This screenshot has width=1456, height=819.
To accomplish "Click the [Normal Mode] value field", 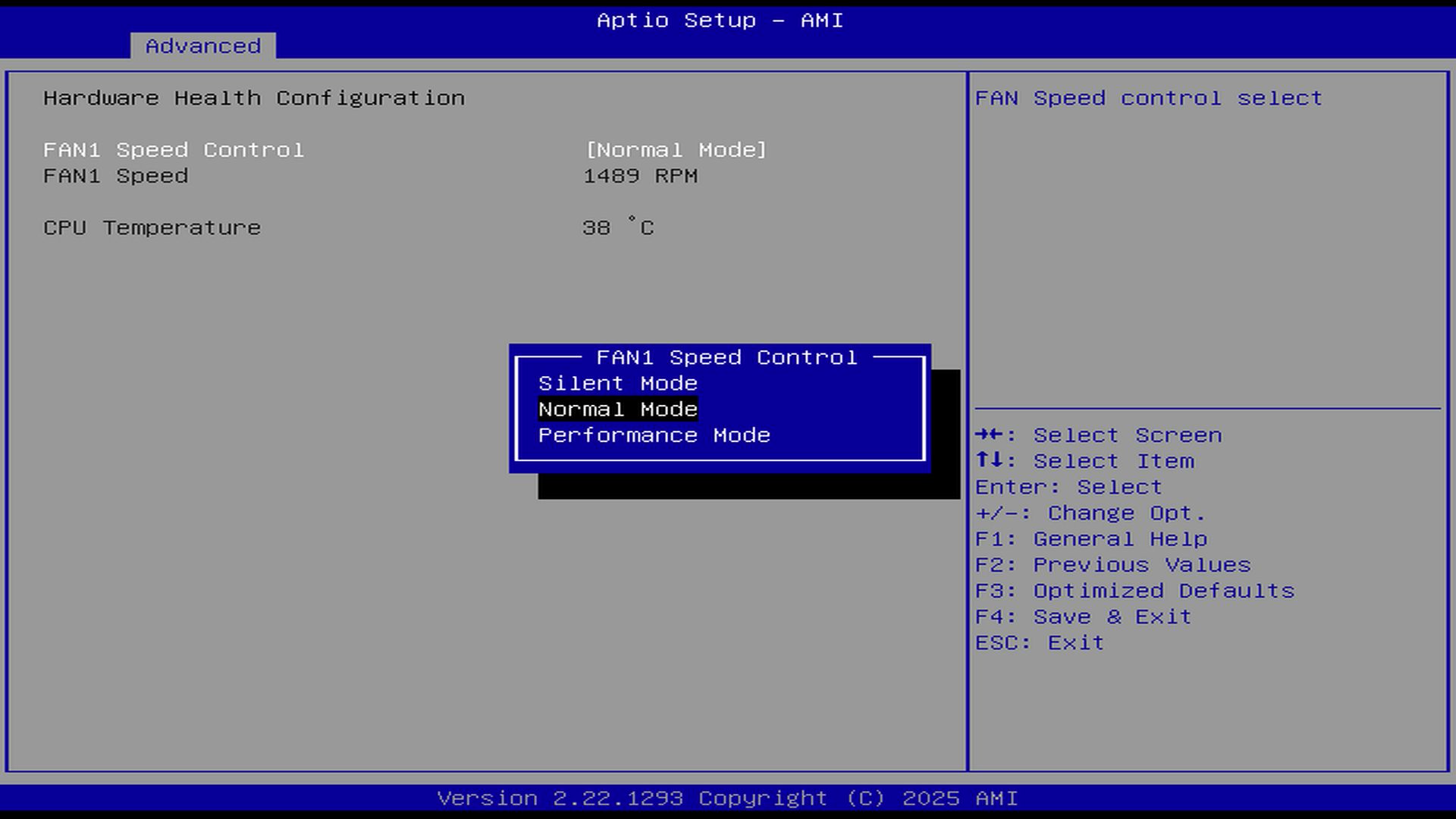I will [676, 150].
